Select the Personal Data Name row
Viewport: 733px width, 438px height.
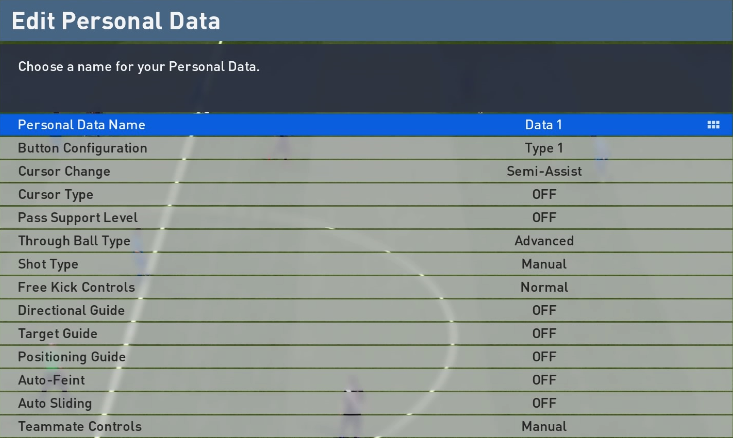point(81,125)
